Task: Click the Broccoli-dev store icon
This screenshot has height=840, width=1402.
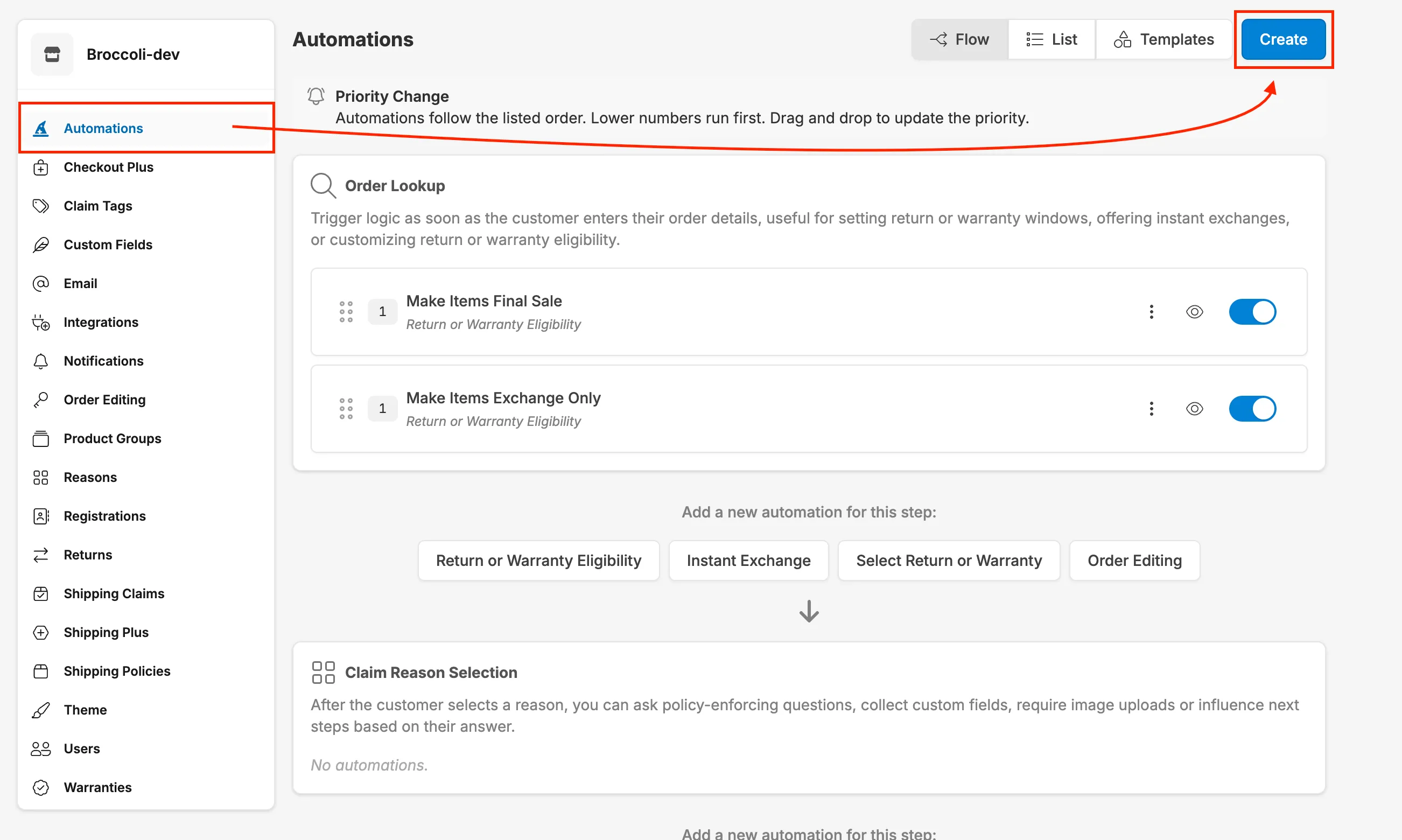Action: (x=52, y=54)
